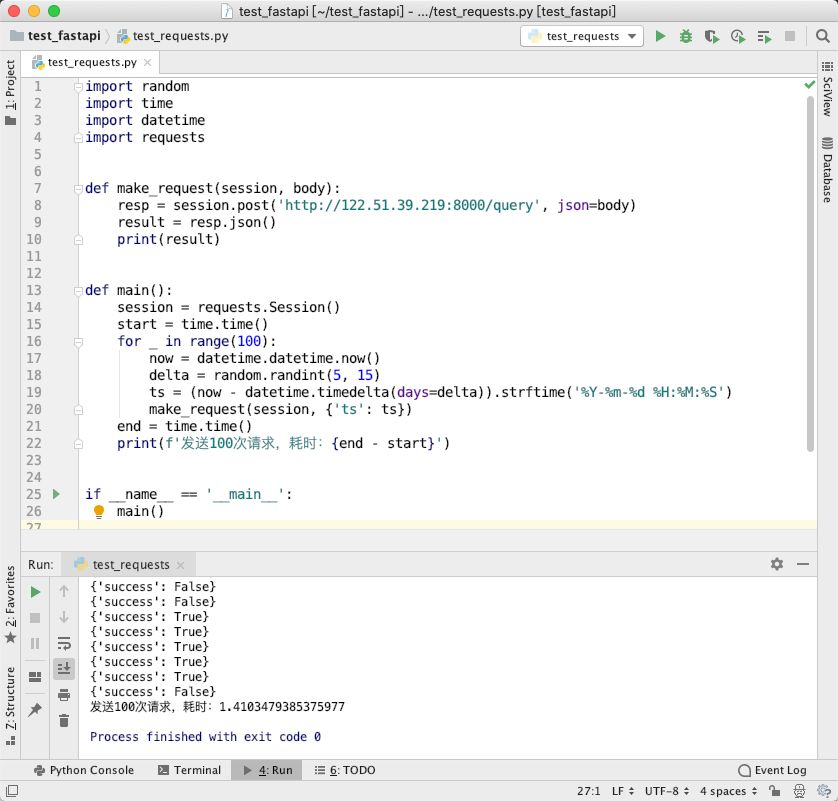Image resolution: width=838 pixels, height=801 pixels.
Task: Open the Python Console tab
Action: pos(84,769)
